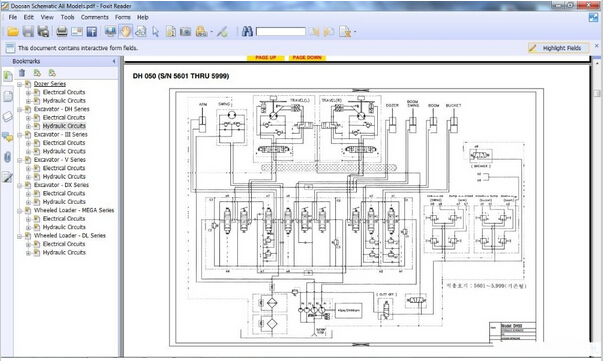Screen dimensions: 610x361
Task: Select Hydraulic Circuits under Wheeled Loader - DL Series
Action: 64,253
